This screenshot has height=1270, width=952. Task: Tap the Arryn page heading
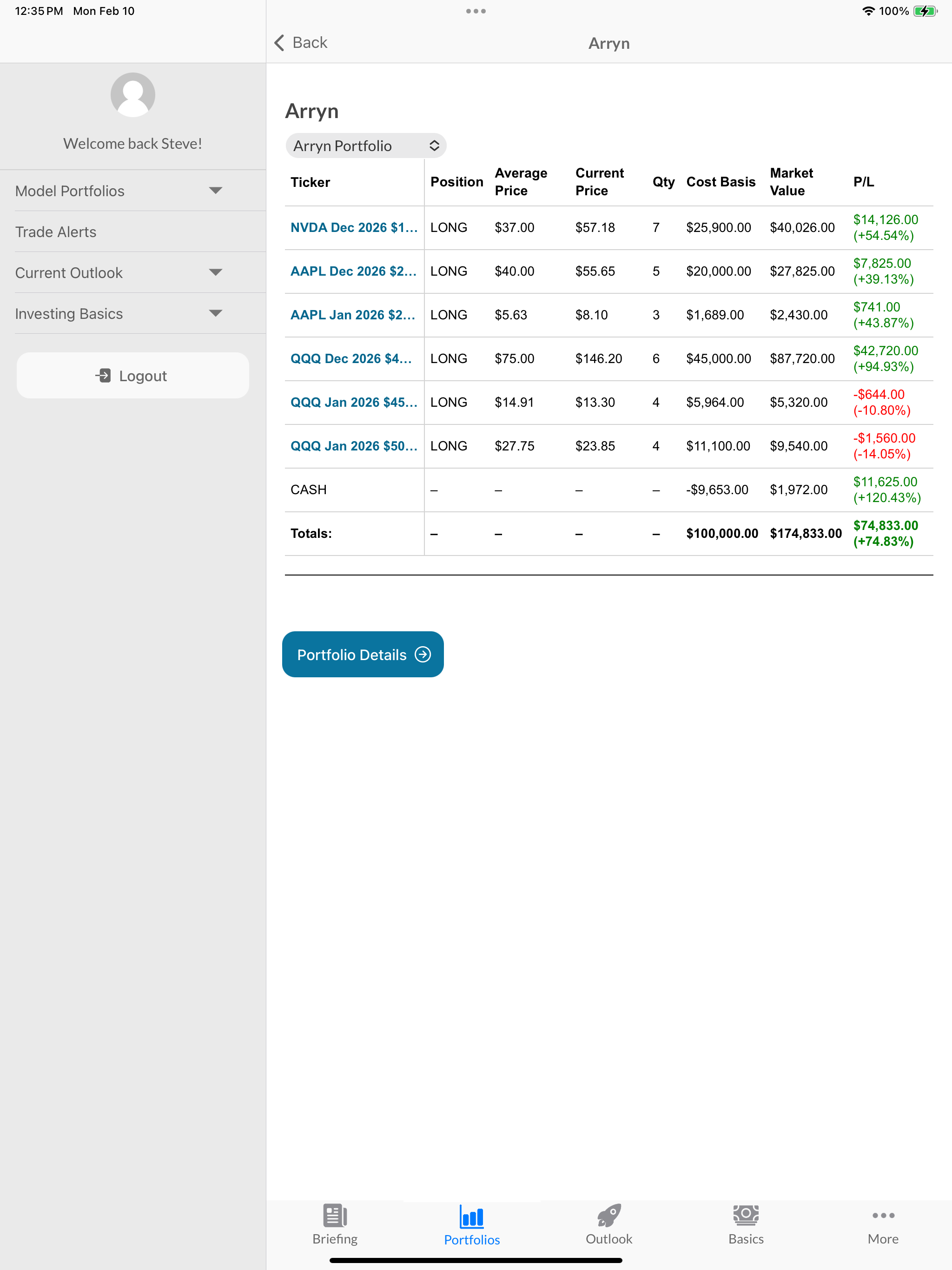click(x=312, y=111)
